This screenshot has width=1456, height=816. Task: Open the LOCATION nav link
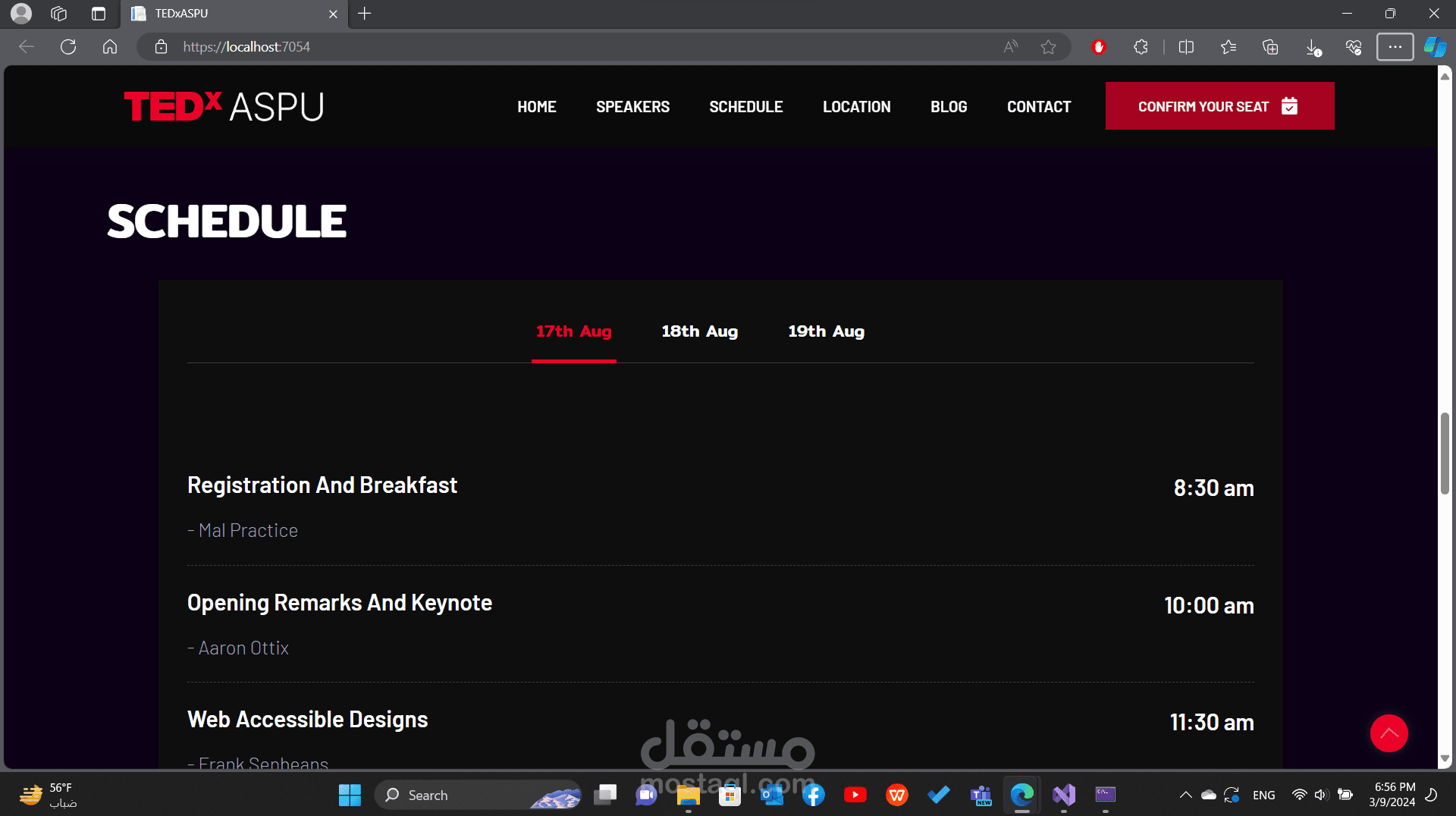(857, 107)
